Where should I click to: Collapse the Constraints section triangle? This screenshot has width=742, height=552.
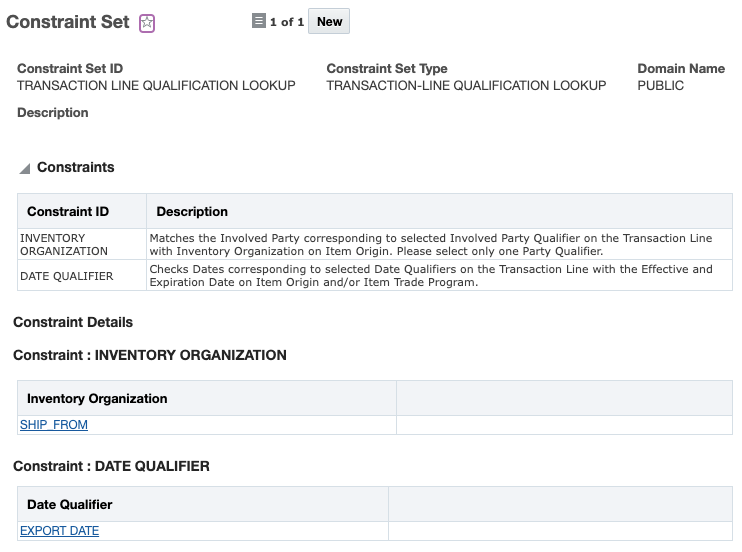coord(24,169)
